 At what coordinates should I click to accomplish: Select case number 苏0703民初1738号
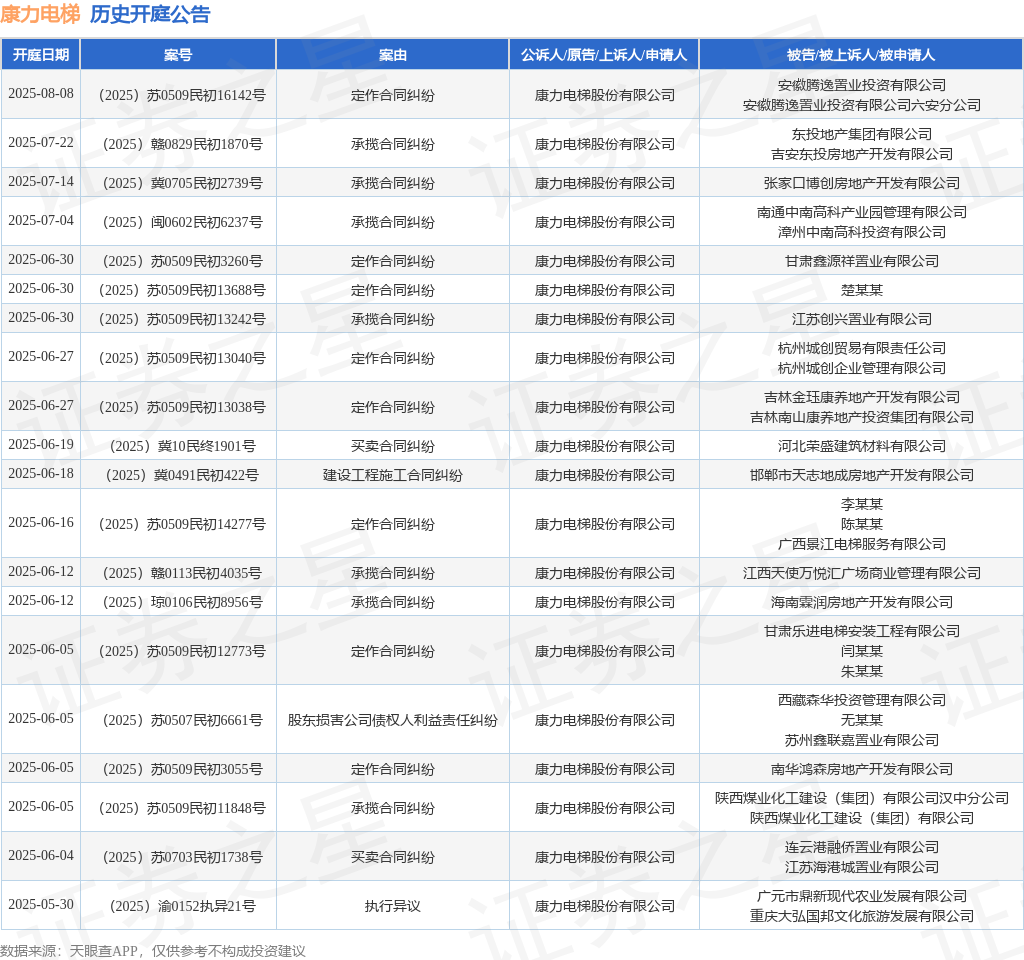click(182, 857)
